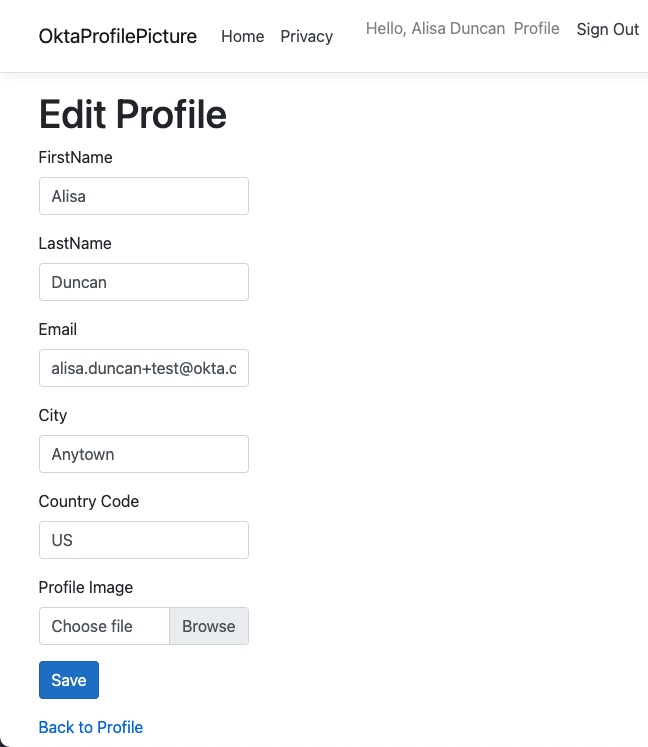The height and width of the screenshot is (747, 648).
Task: Click the Hello, Alisa Duncan greeting
Action: tap(435, 29)
